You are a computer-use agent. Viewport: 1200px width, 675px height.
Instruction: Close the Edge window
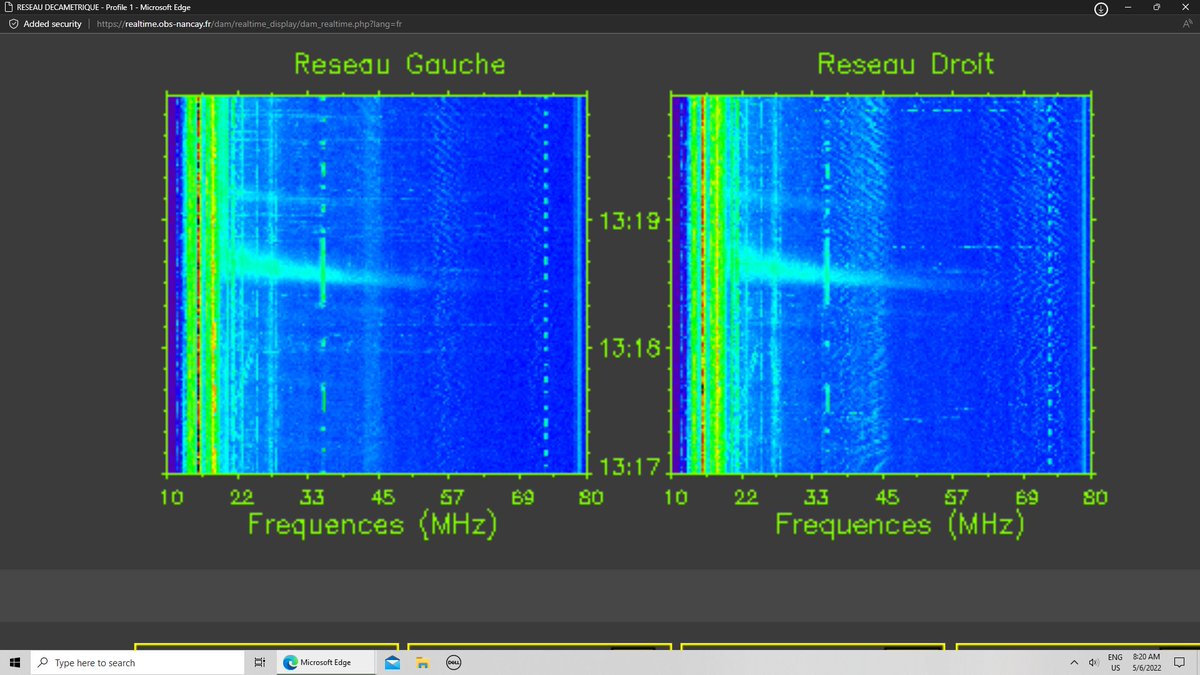pyautogui.click(x=1184, y=7)
